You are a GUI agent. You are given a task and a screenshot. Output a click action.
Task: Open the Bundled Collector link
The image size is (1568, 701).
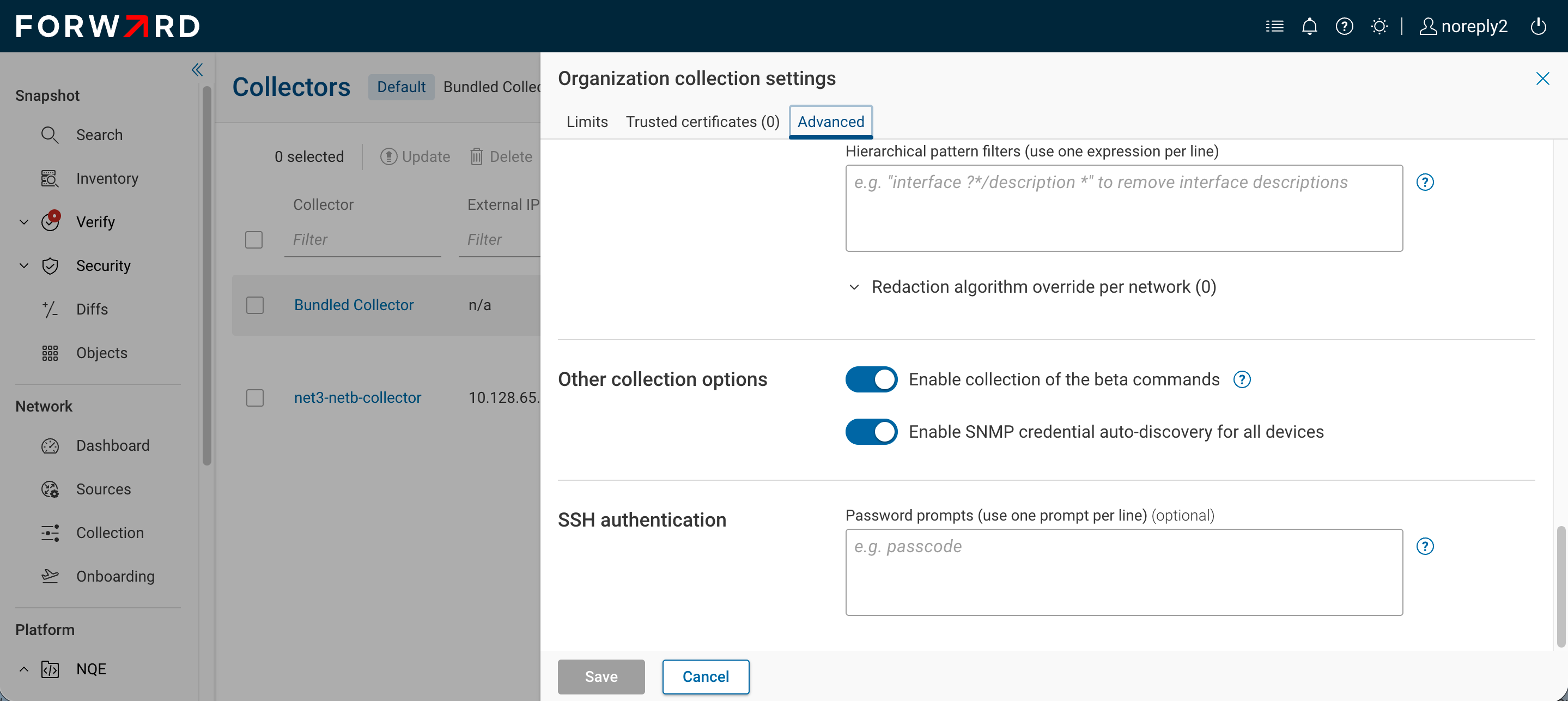pos(354,305)
